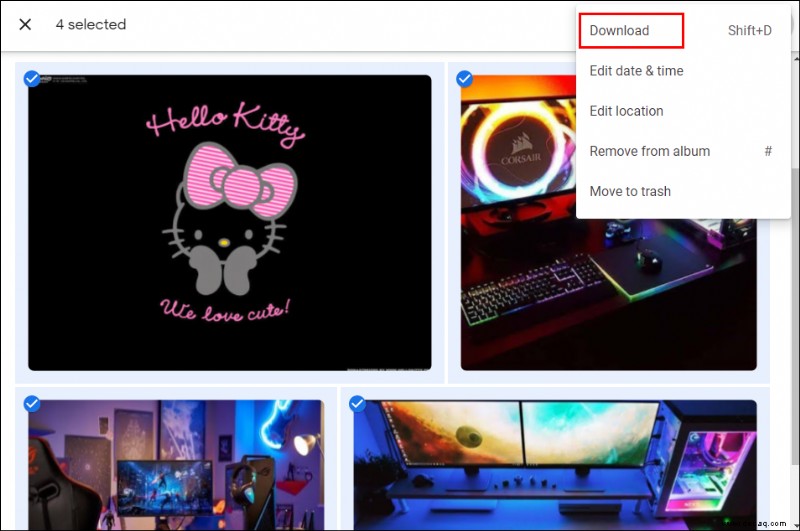Click the X to clear selection

[x=25, y=24]
